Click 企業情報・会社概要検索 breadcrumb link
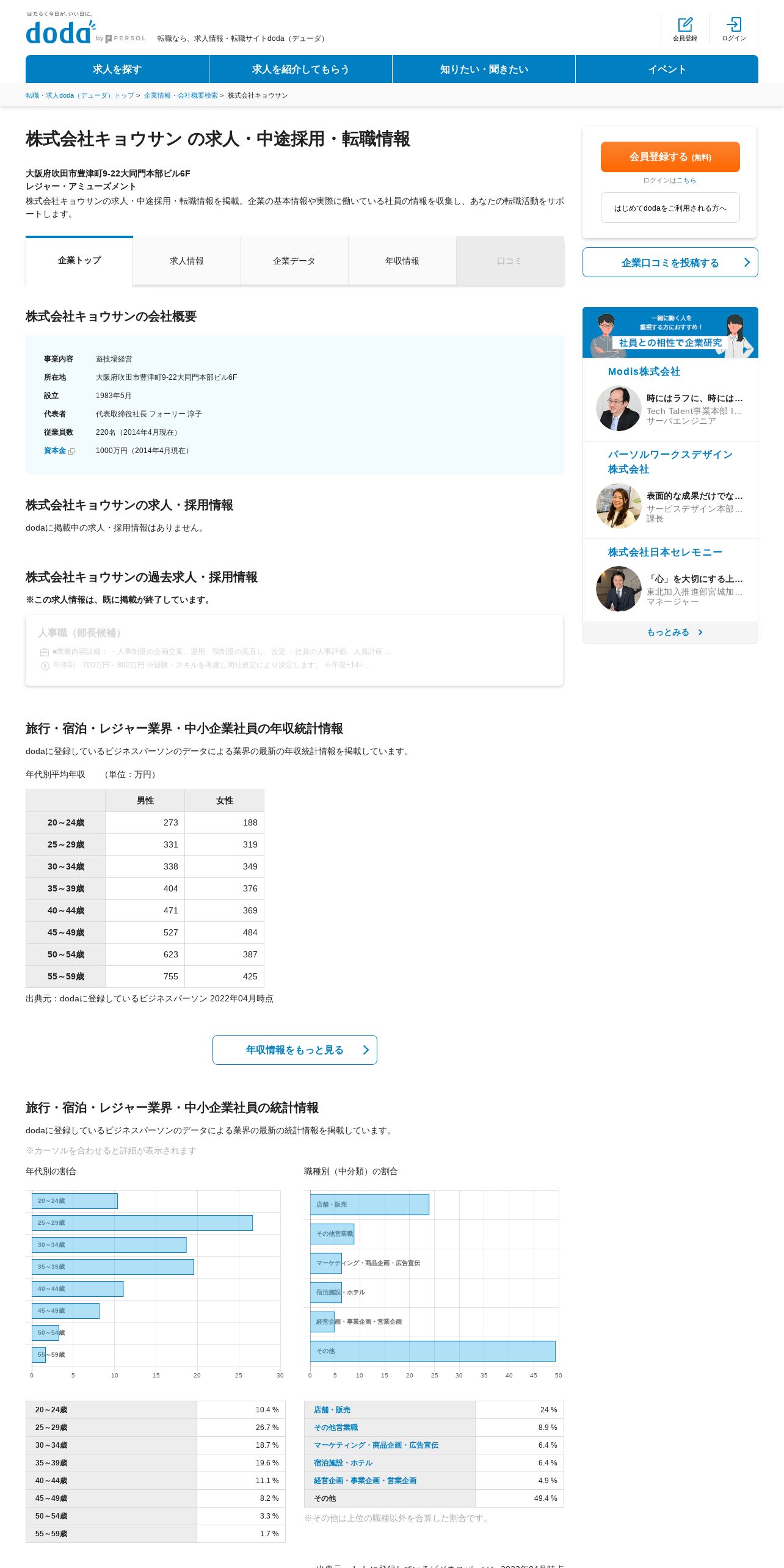784x1568 pixels. [x=181, y=95]
